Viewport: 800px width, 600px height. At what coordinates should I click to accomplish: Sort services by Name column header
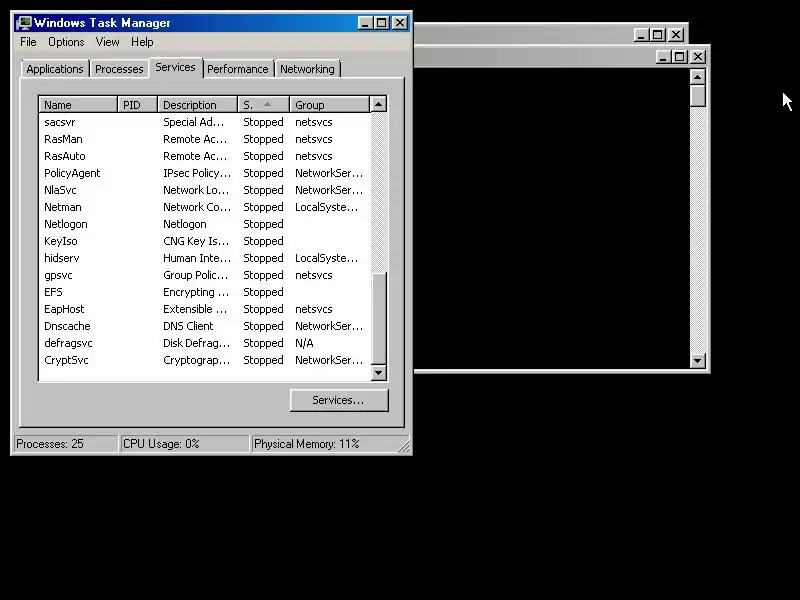78,105
